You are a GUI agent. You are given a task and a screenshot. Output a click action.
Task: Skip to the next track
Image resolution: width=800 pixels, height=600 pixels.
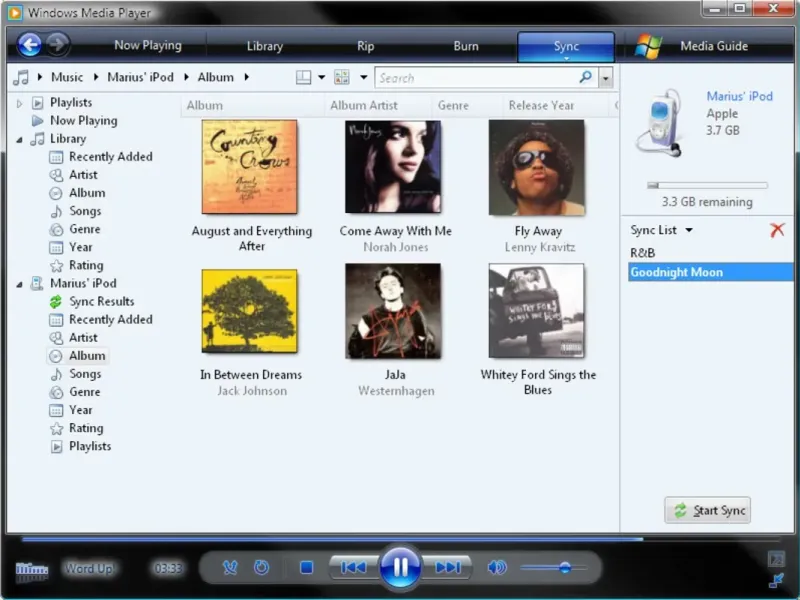tap(447, 567)
